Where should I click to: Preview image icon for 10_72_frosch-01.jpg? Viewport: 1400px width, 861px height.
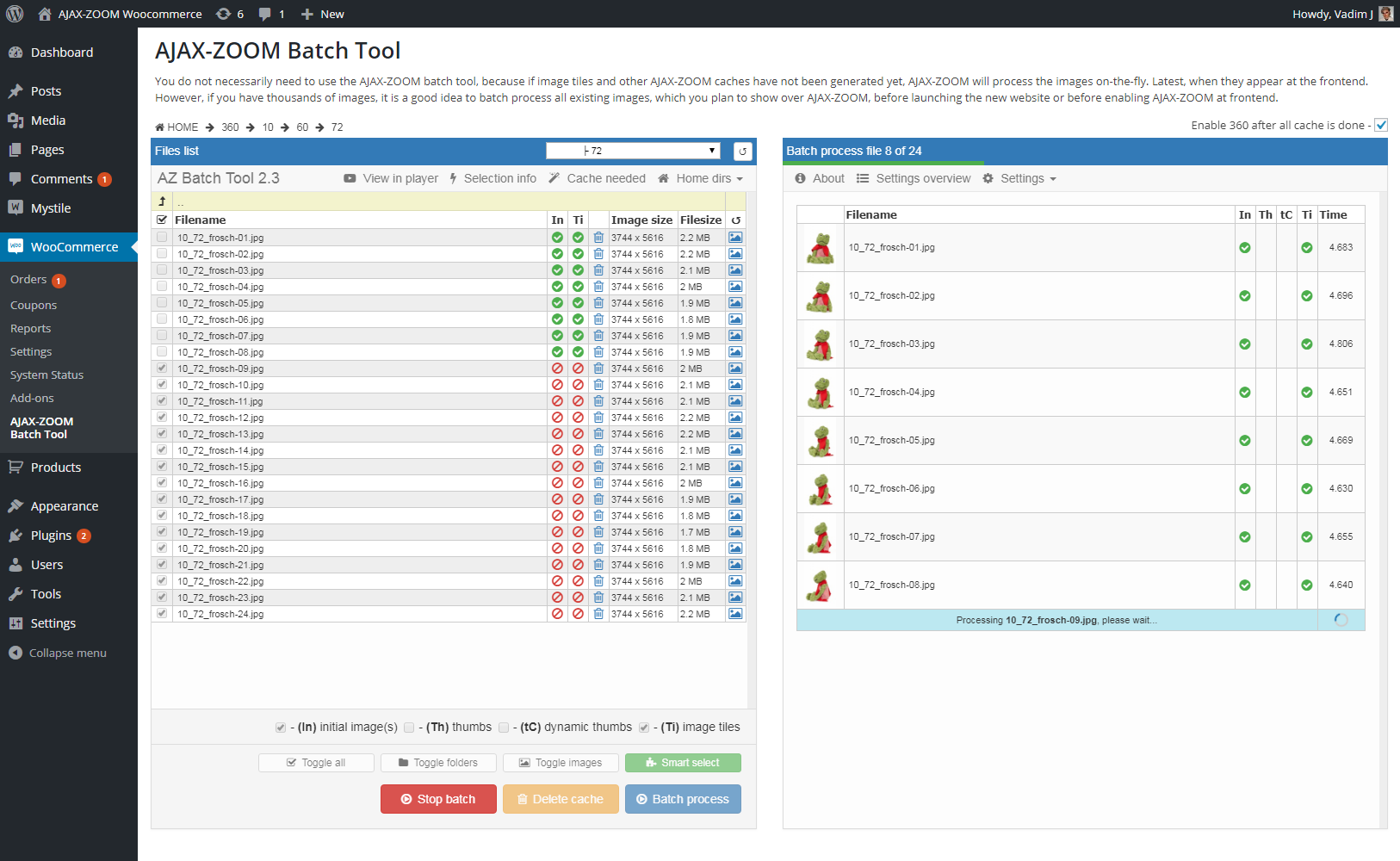[735, 238]
